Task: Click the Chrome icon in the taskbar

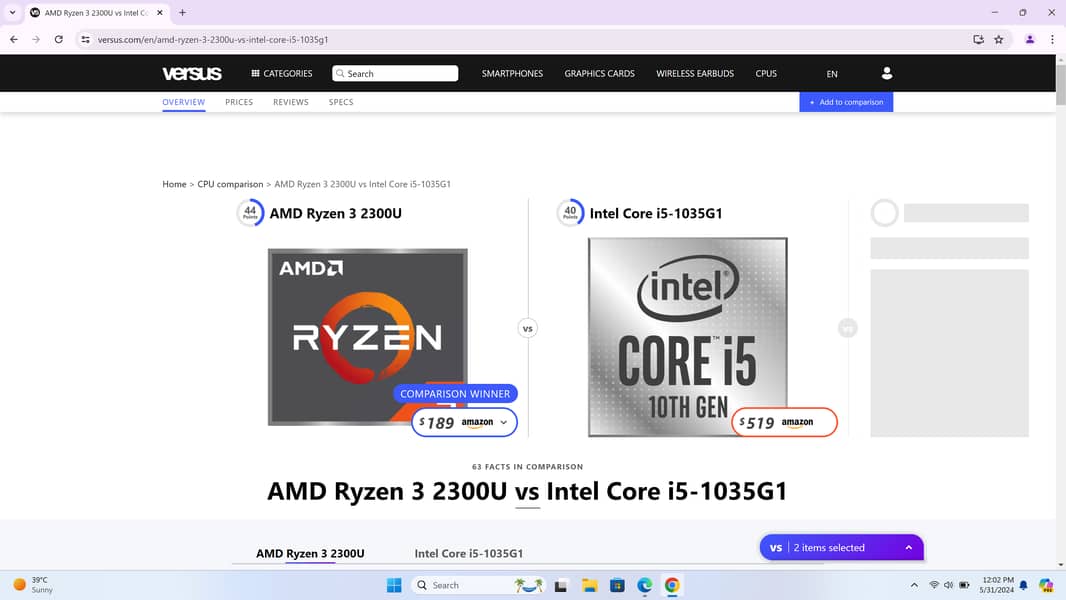Action: 672,585
